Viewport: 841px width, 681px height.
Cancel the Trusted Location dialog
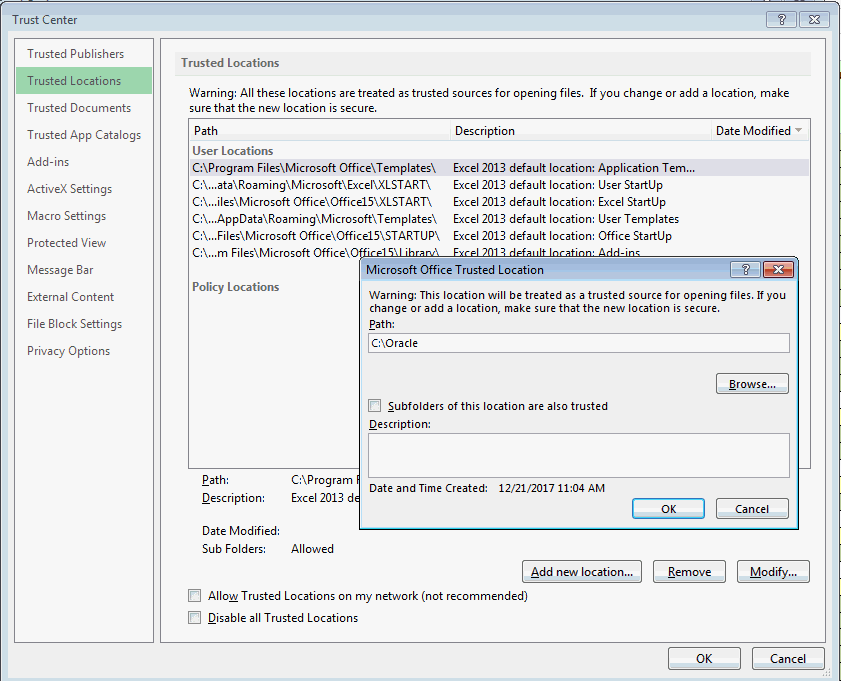coord(752,509)
